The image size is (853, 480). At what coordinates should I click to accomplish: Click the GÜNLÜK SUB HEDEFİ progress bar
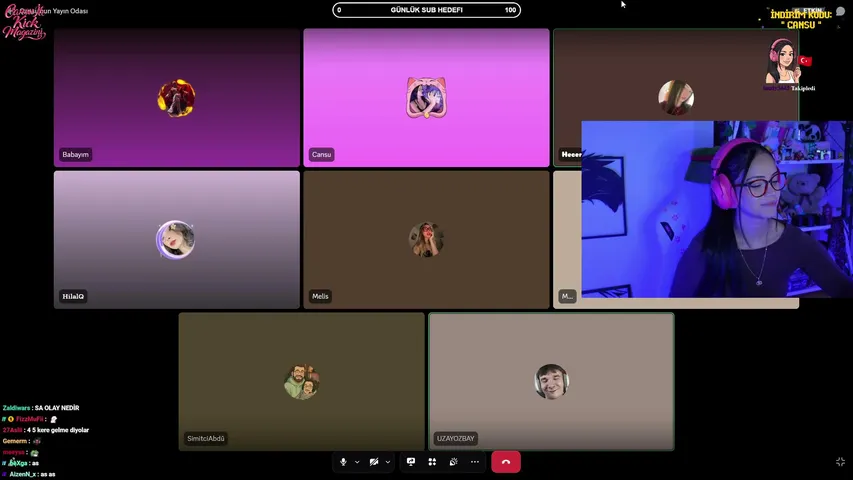tap(426, 10)
